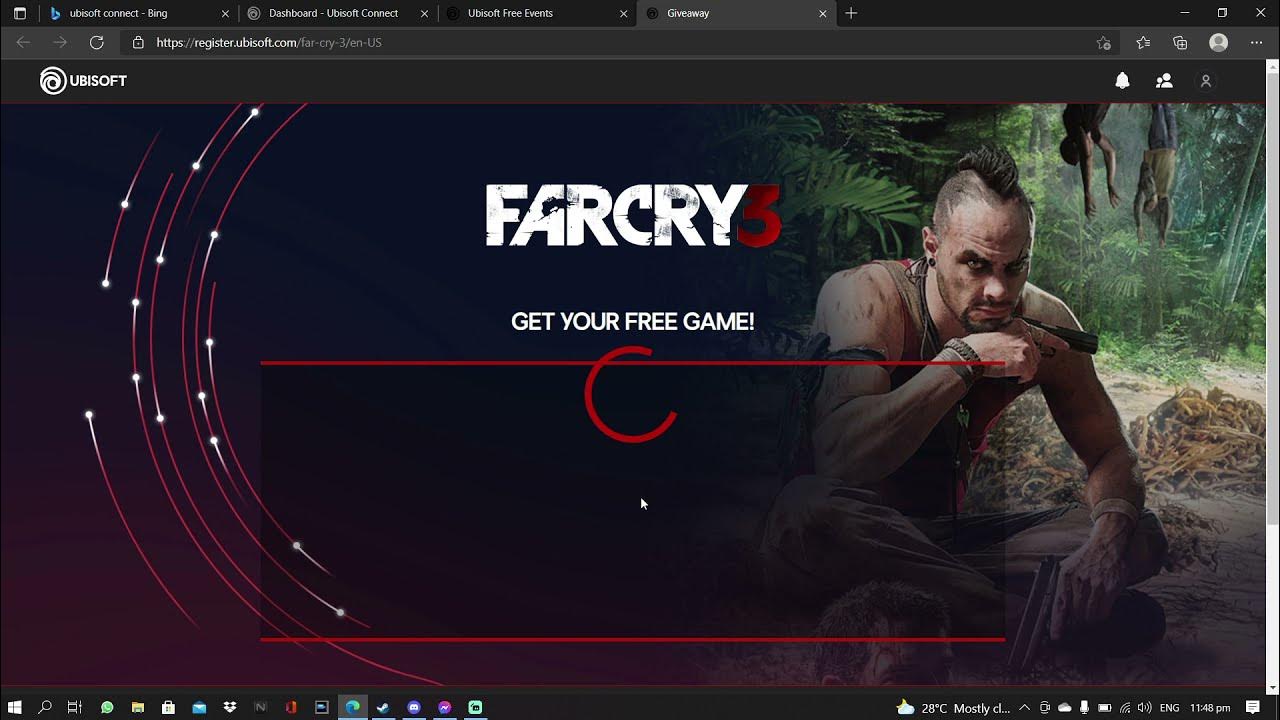Image resolution: width=1280 pixels, height=720 pixels.
Task: Open Discord from taskbar
Action: click(x=414, y=707)
